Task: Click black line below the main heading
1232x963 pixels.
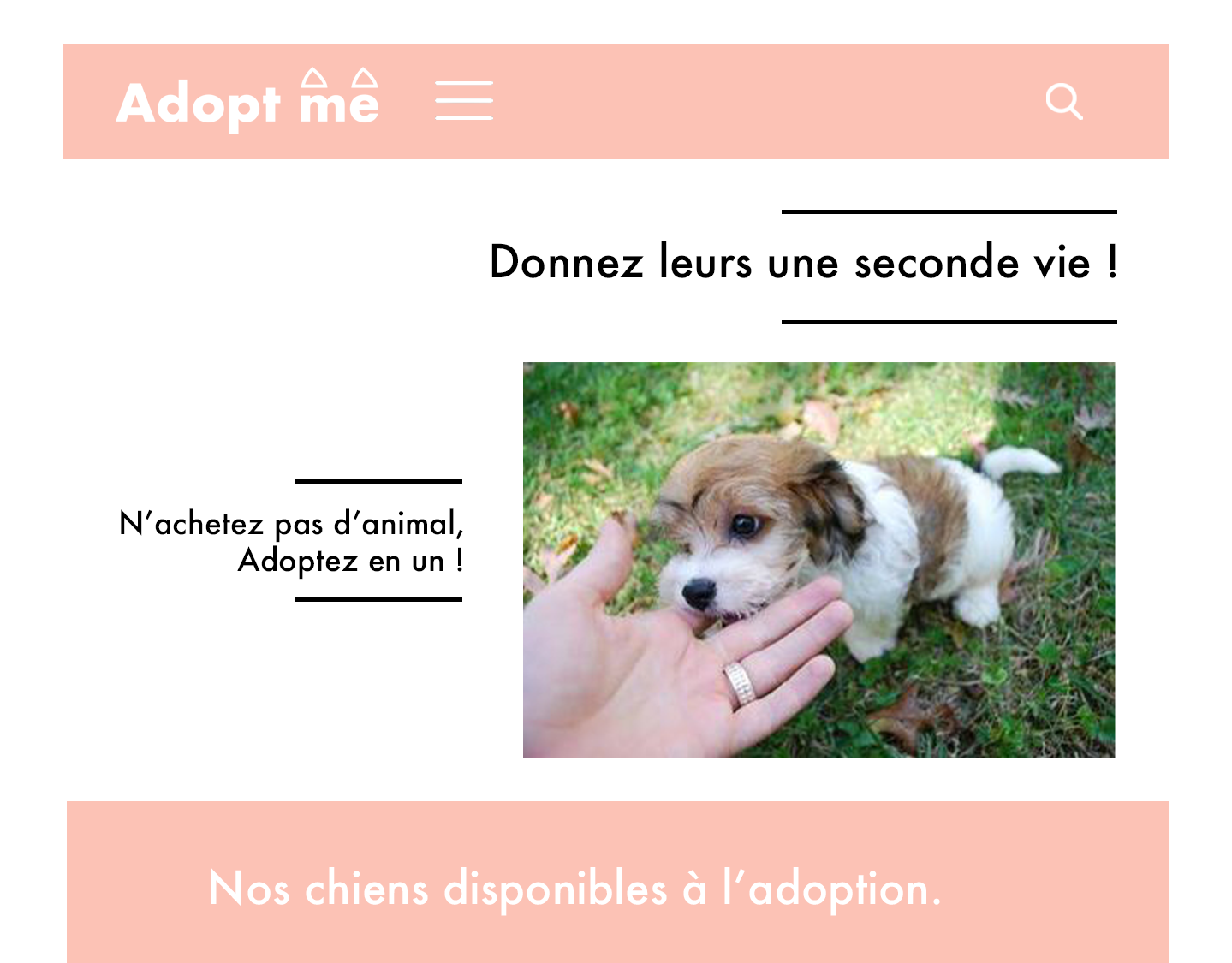Action: click(x=949, y=322)
